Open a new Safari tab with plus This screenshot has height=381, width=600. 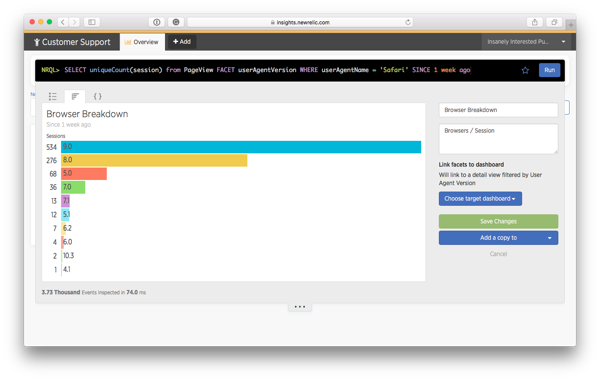571,25
